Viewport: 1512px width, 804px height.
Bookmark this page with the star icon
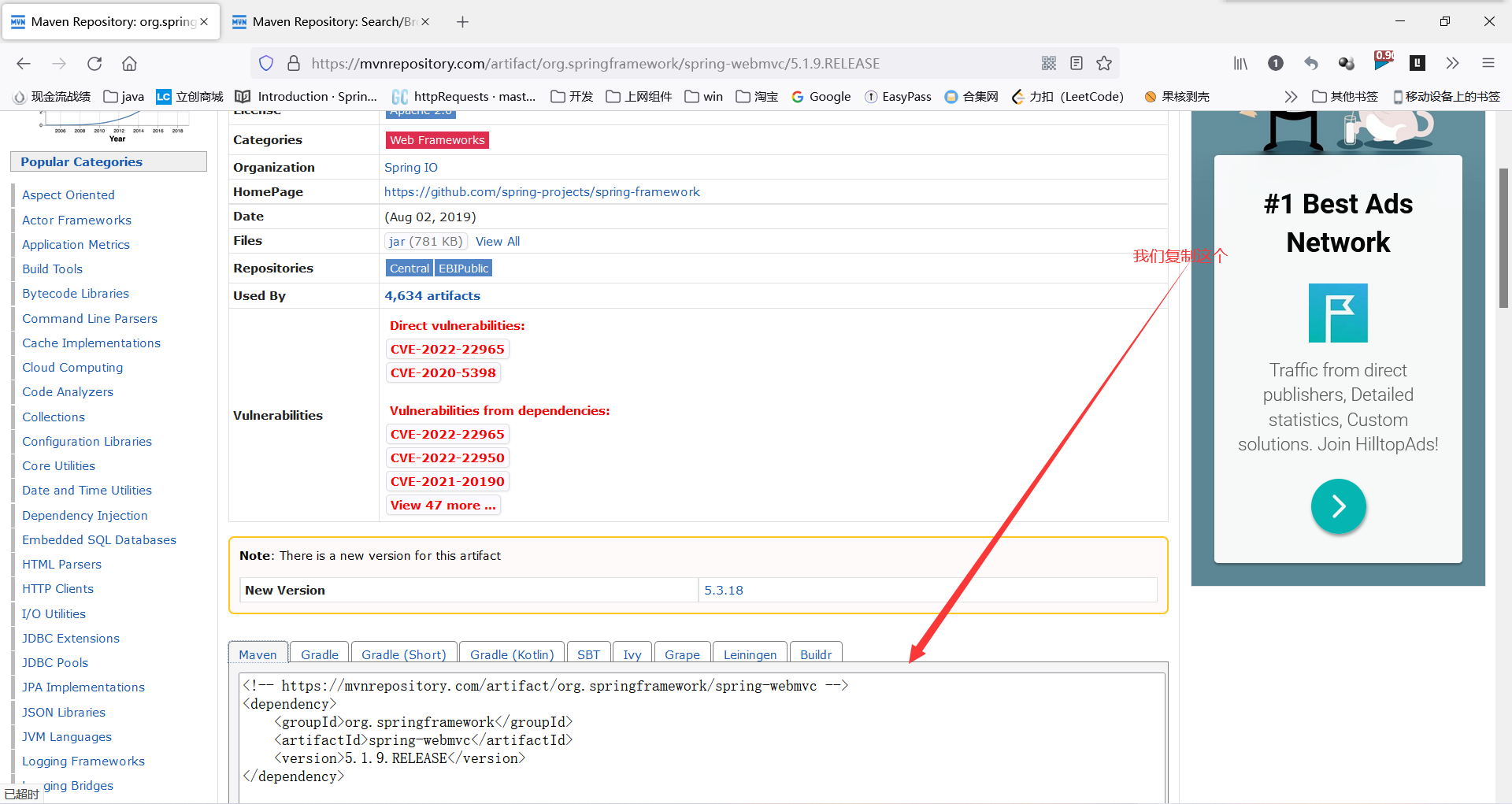click(1104, 63)
